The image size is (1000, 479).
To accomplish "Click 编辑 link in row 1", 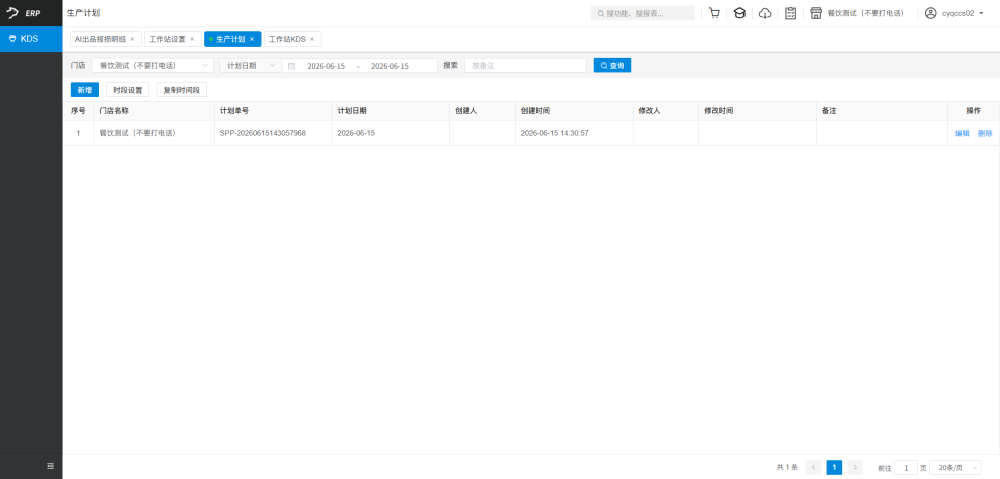I will coord(962,133).
